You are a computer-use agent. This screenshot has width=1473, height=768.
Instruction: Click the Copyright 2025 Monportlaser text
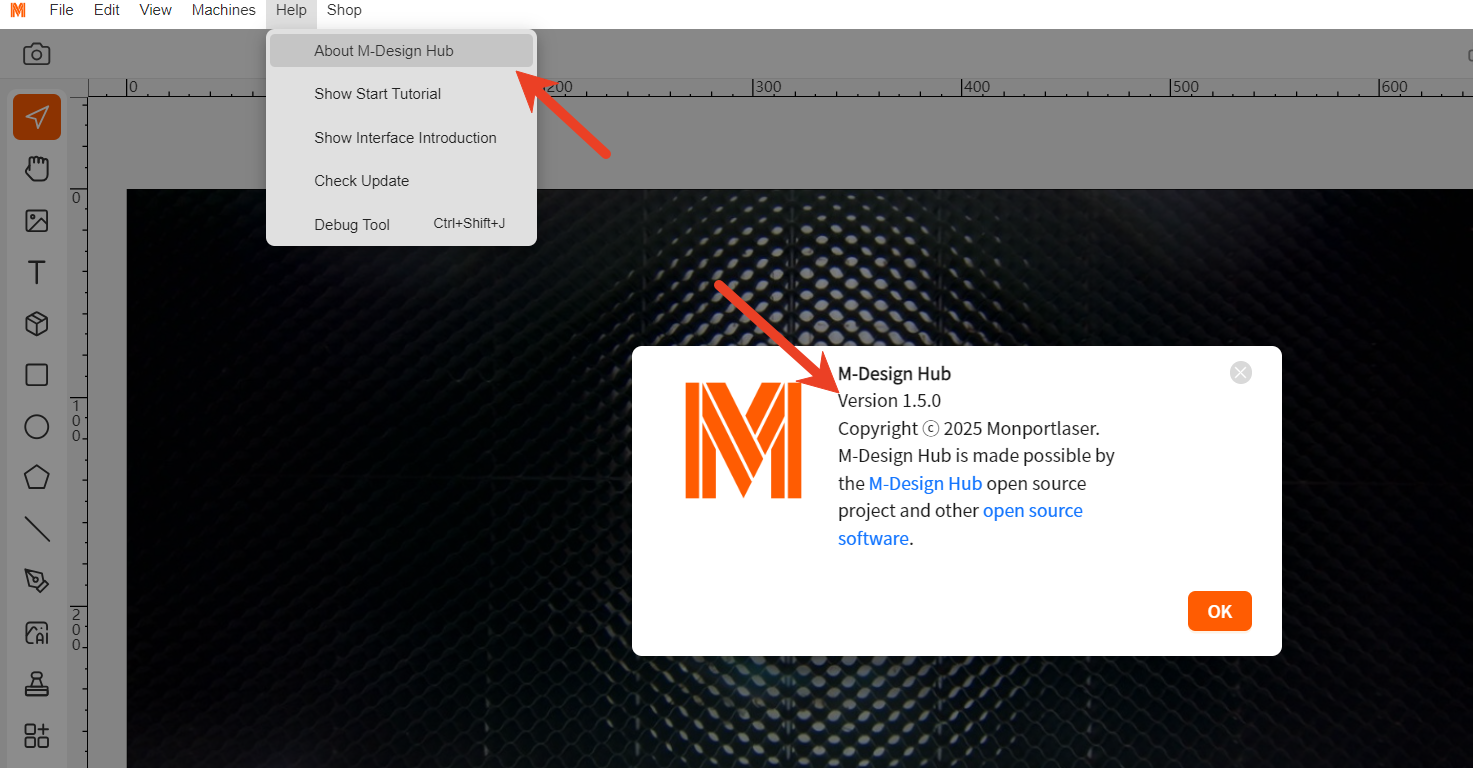(968, 429)
